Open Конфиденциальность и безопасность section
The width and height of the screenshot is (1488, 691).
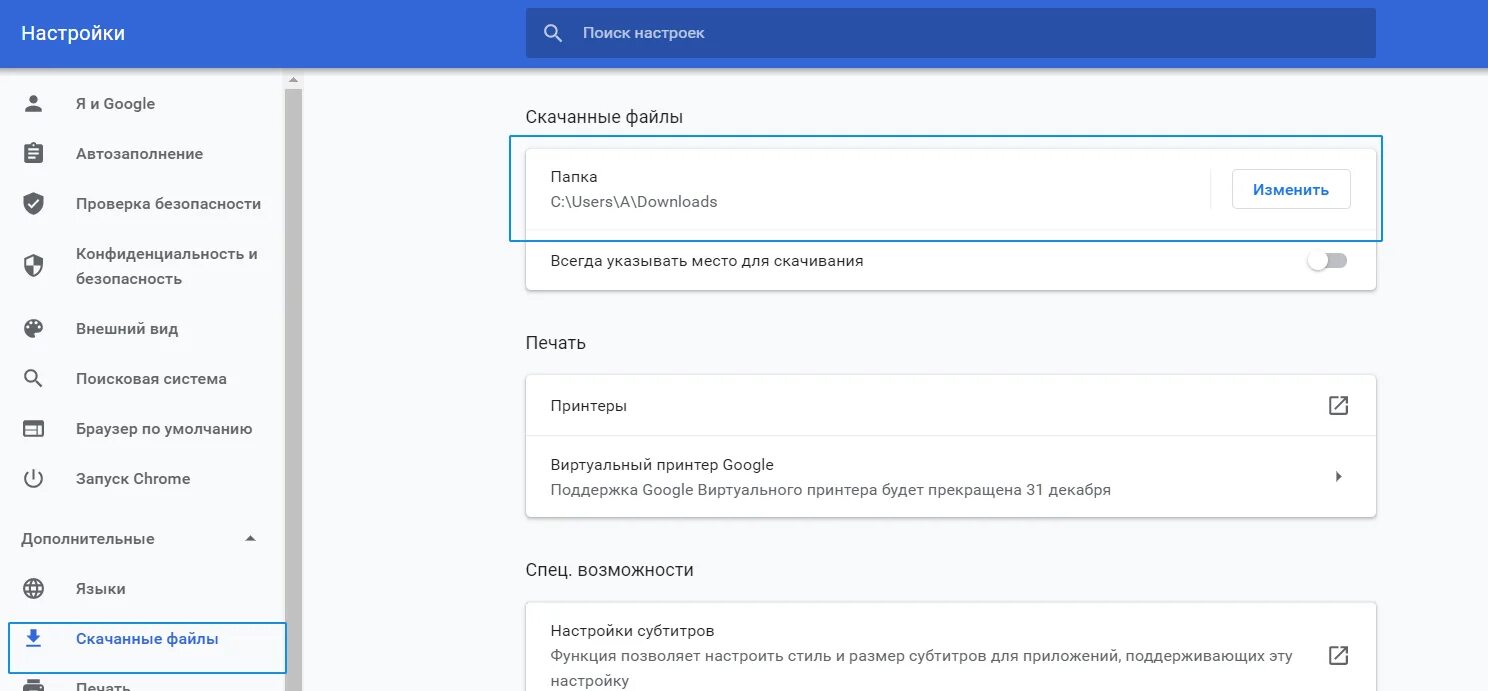pyautogui.click(x=166, y=266)
